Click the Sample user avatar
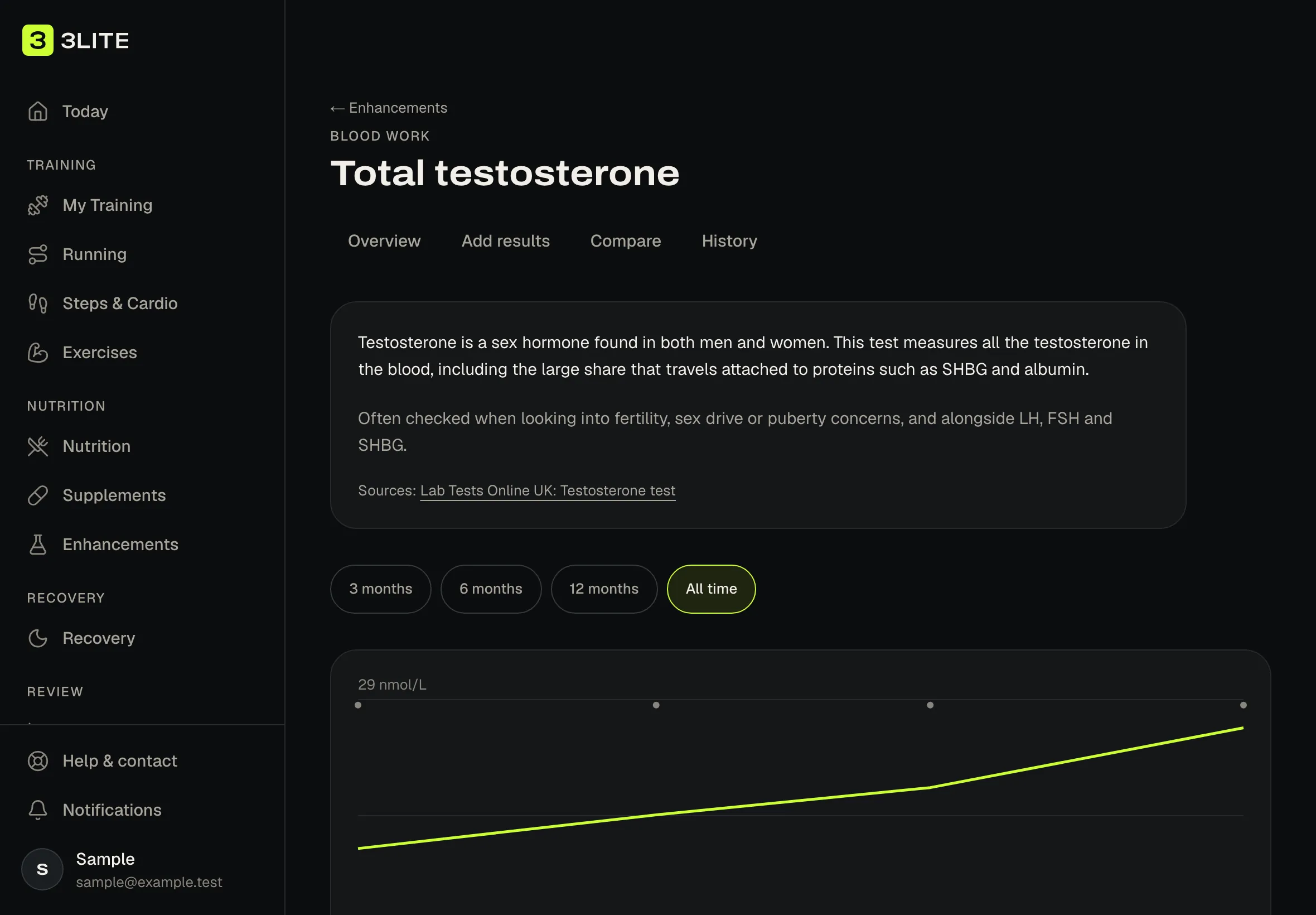Image resolution: width=1316 pixels, height=915 pixels. (x=42, y=869)
